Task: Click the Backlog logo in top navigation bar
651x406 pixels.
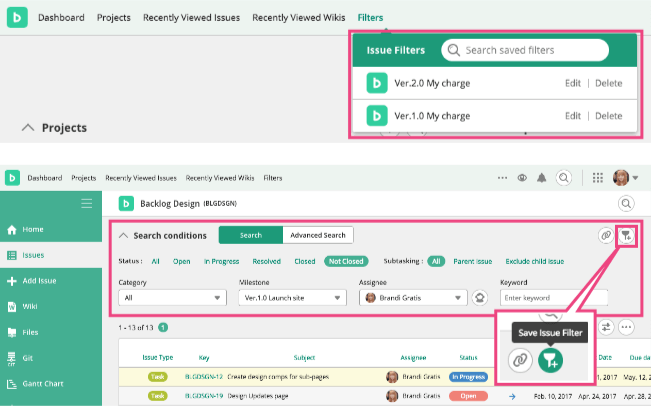Action: pos(17,17)
